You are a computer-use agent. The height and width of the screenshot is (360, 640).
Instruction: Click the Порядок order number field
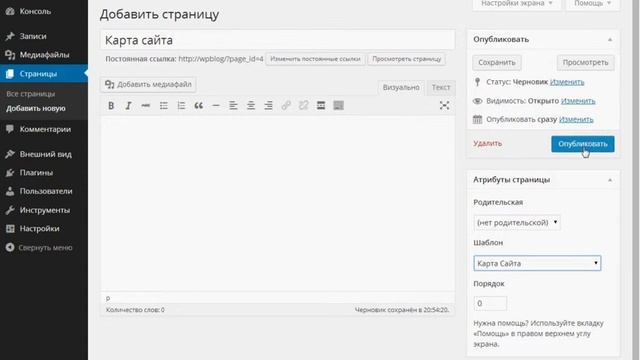pos(490,303)
